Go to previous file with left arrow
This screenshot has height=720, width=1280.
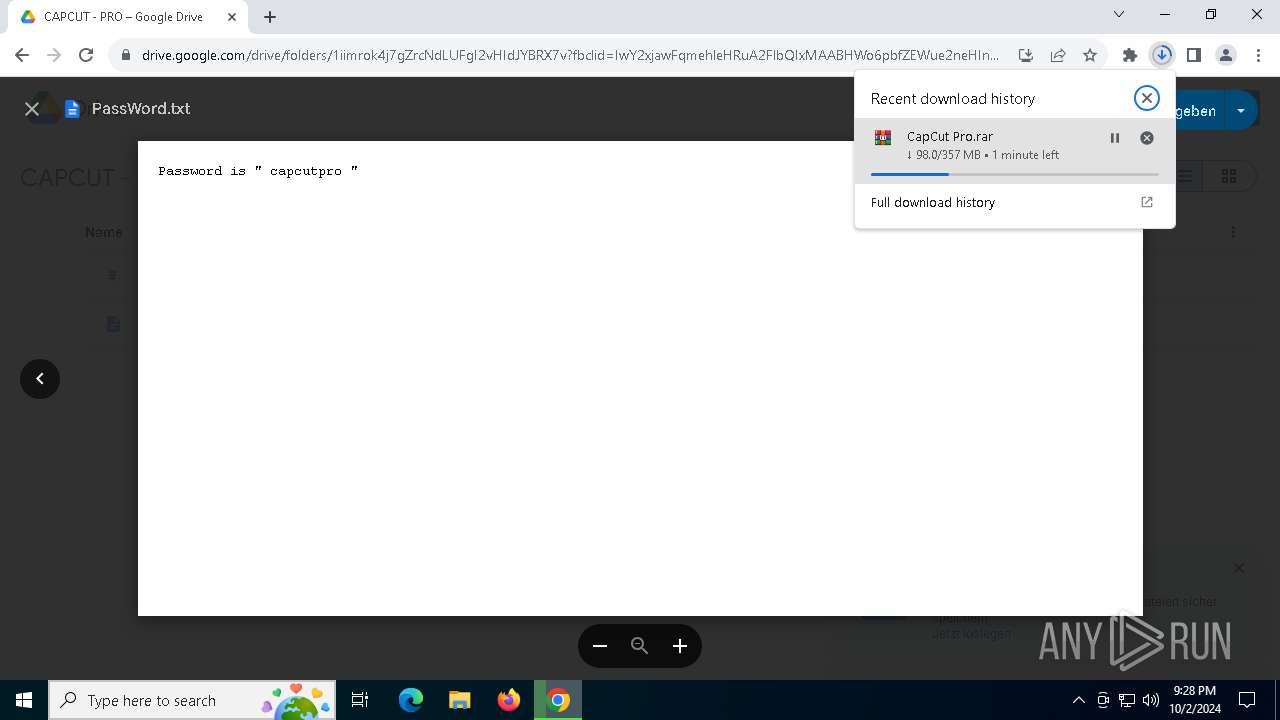[40, 378]
